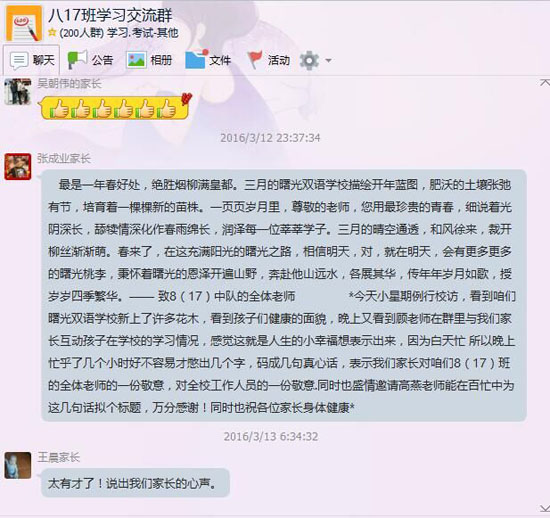Viewport: 550px width, 518px height.
Task: Click the scroll-up arrow of chat
Action: point(545,83)
